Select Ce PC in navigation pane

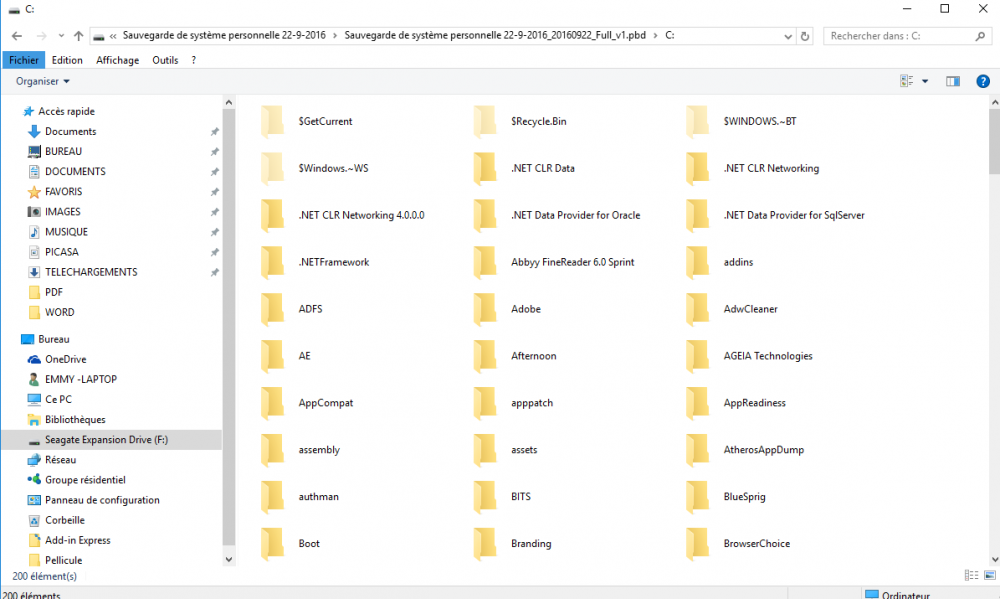[x=58, y=399]
